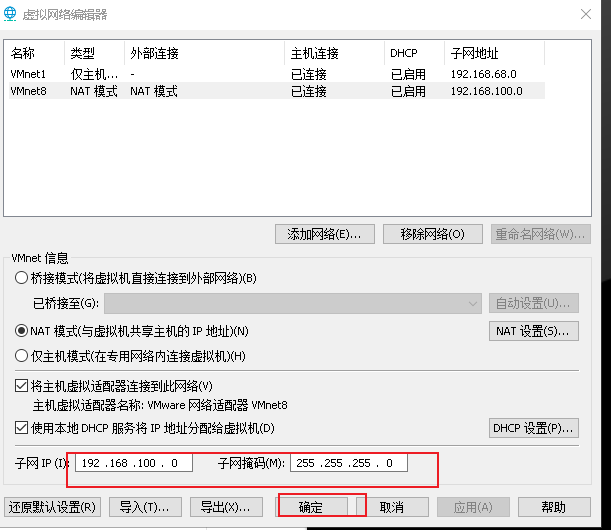Open the 已桥接至 dropdown
The height and width of the screenshot is (530, 611).
coord(293,303)
